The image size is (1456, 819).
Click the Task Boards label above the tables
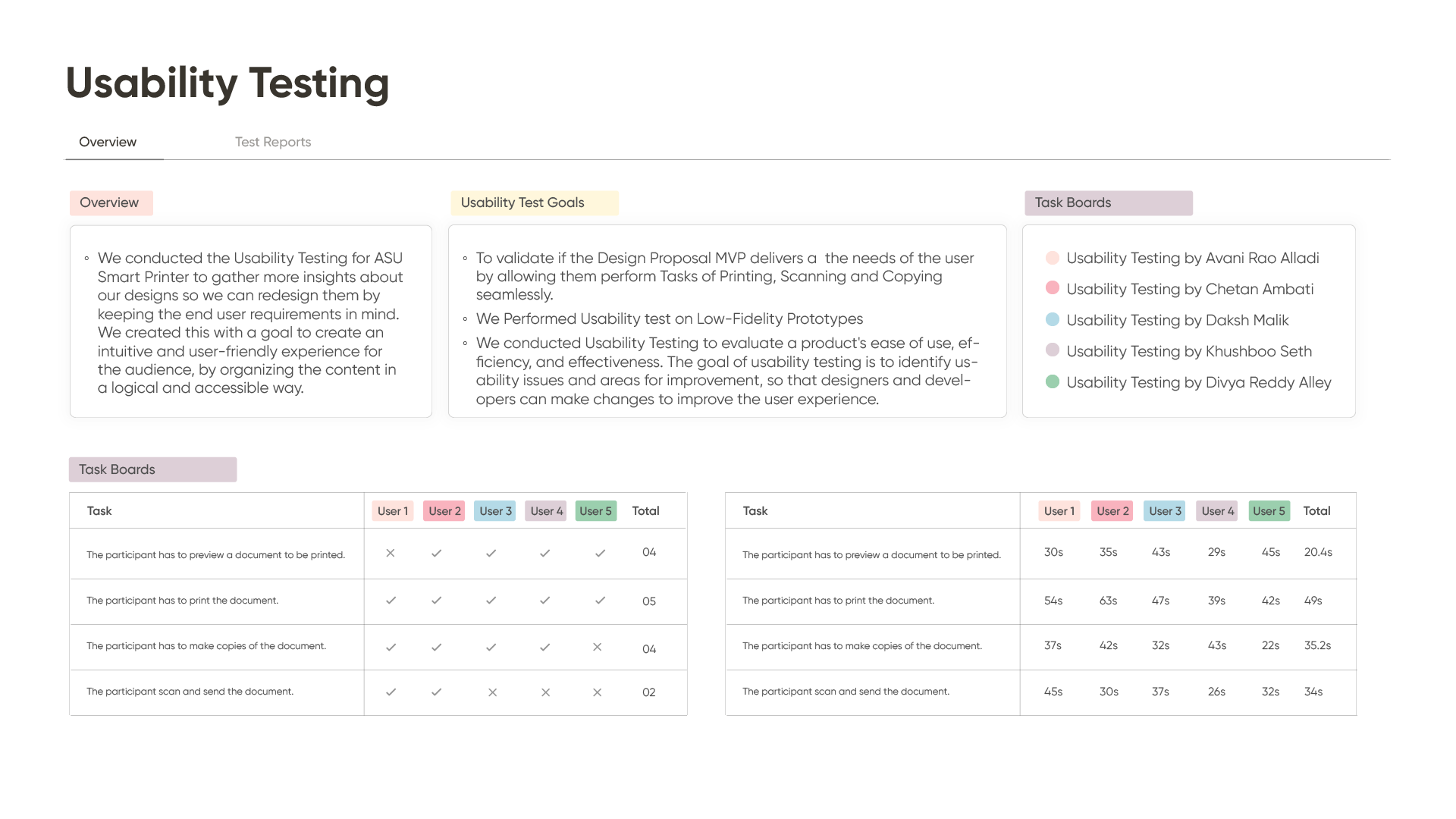pos(152,469)
